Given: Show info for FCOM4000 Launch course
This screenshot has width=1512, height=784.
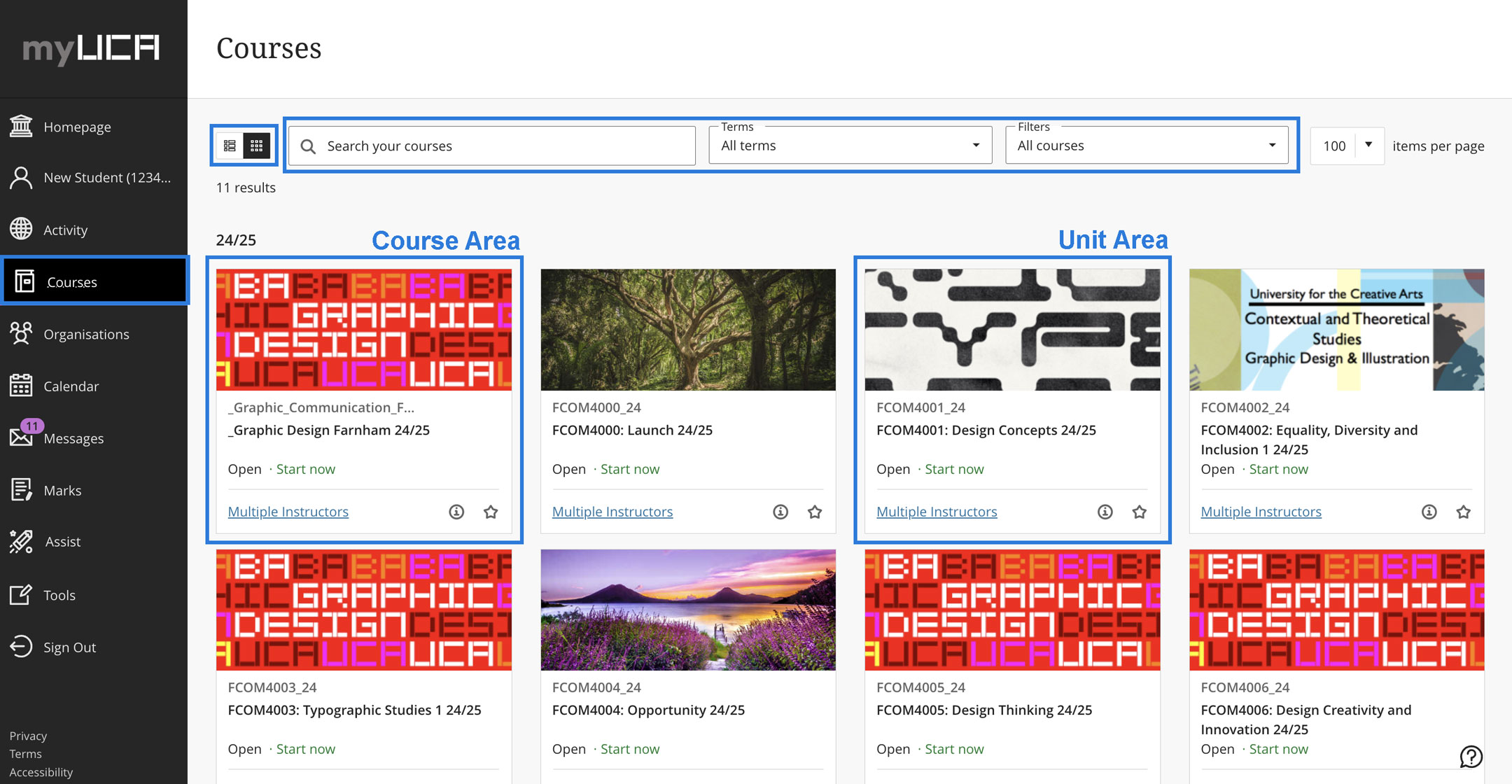Looking at the screenshot, I should point(780,512).
